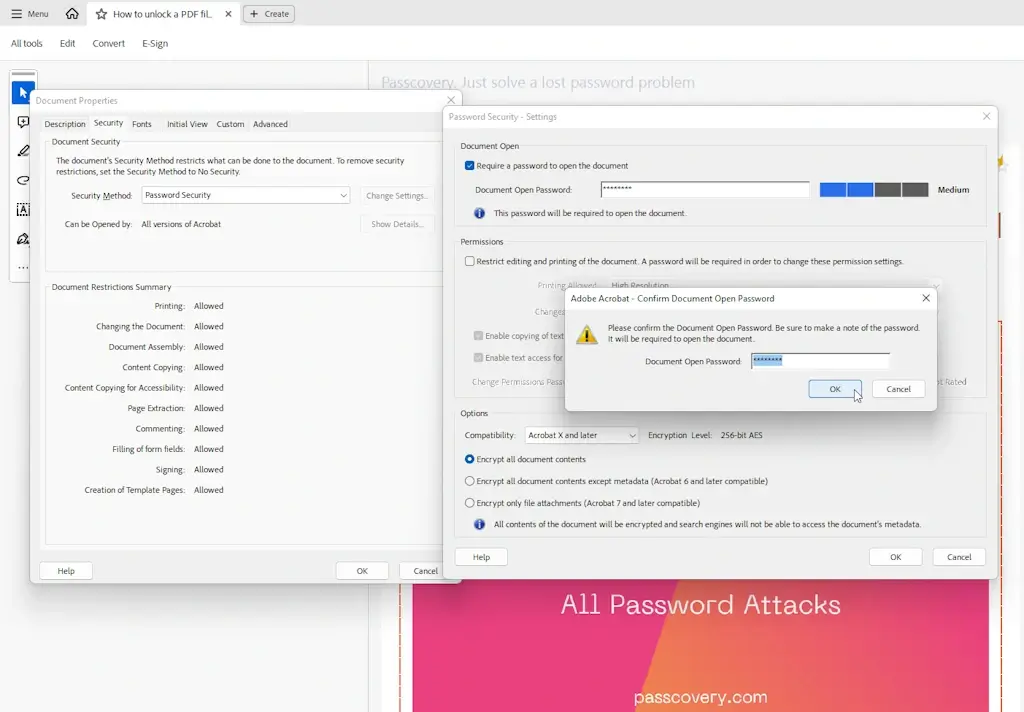Click Cancel in Document Properties dialog

425,571
